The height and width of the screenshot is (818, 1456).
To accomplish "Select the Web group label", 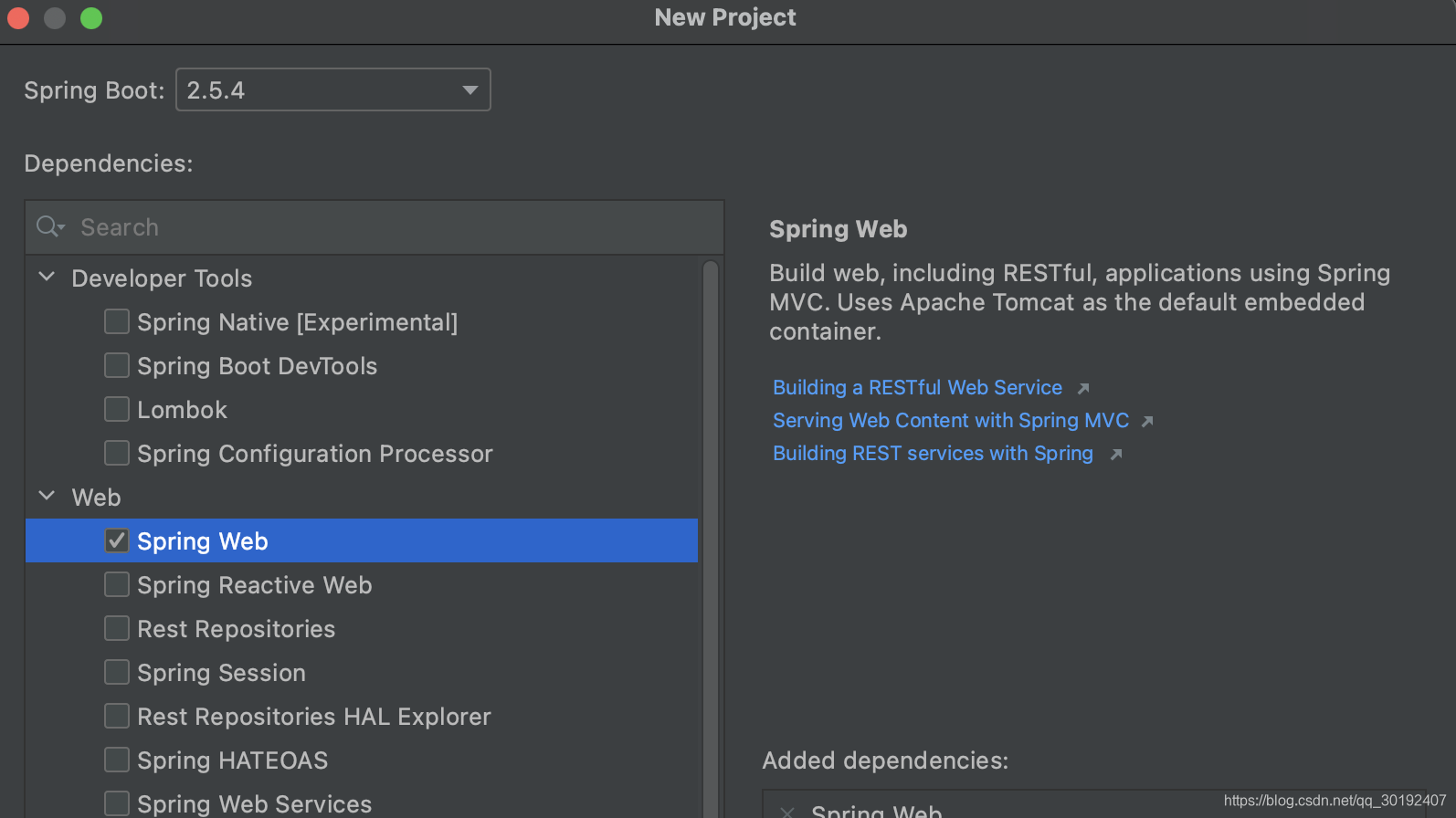I will (x=96, y=498).
